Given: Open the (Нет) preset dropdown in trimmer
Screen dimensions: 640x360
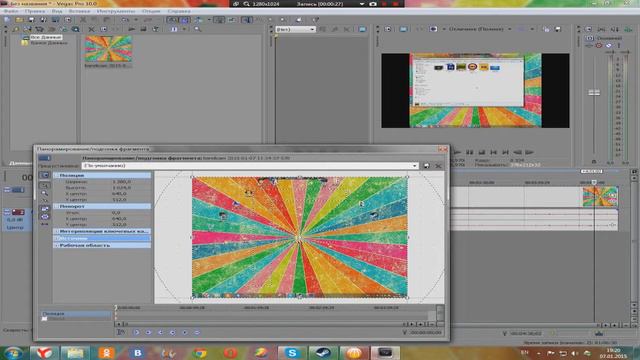Looking at the screenshot, I should (x=295, y=29).
